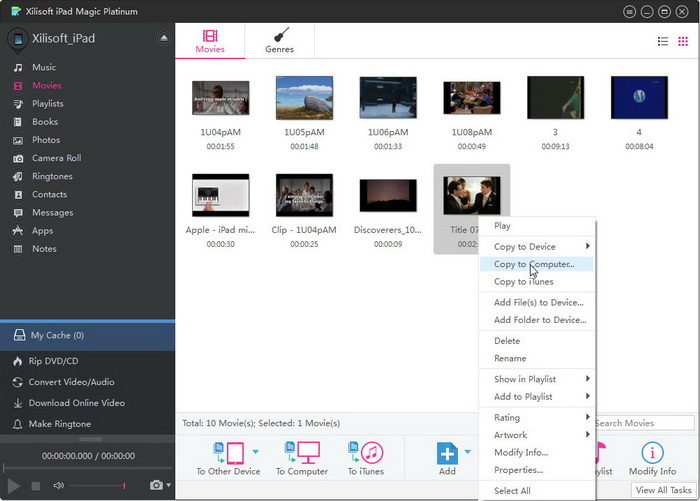
Task: Click the To iTunes toolbar icon
Action: pos(365,452)
